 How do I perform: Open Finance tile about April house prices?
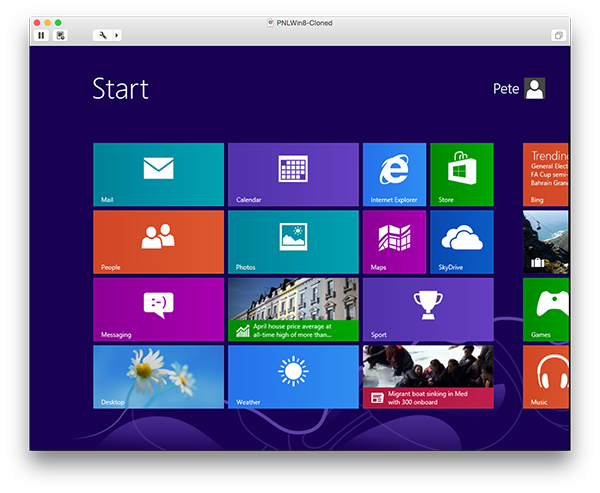(x=293, y=309)
